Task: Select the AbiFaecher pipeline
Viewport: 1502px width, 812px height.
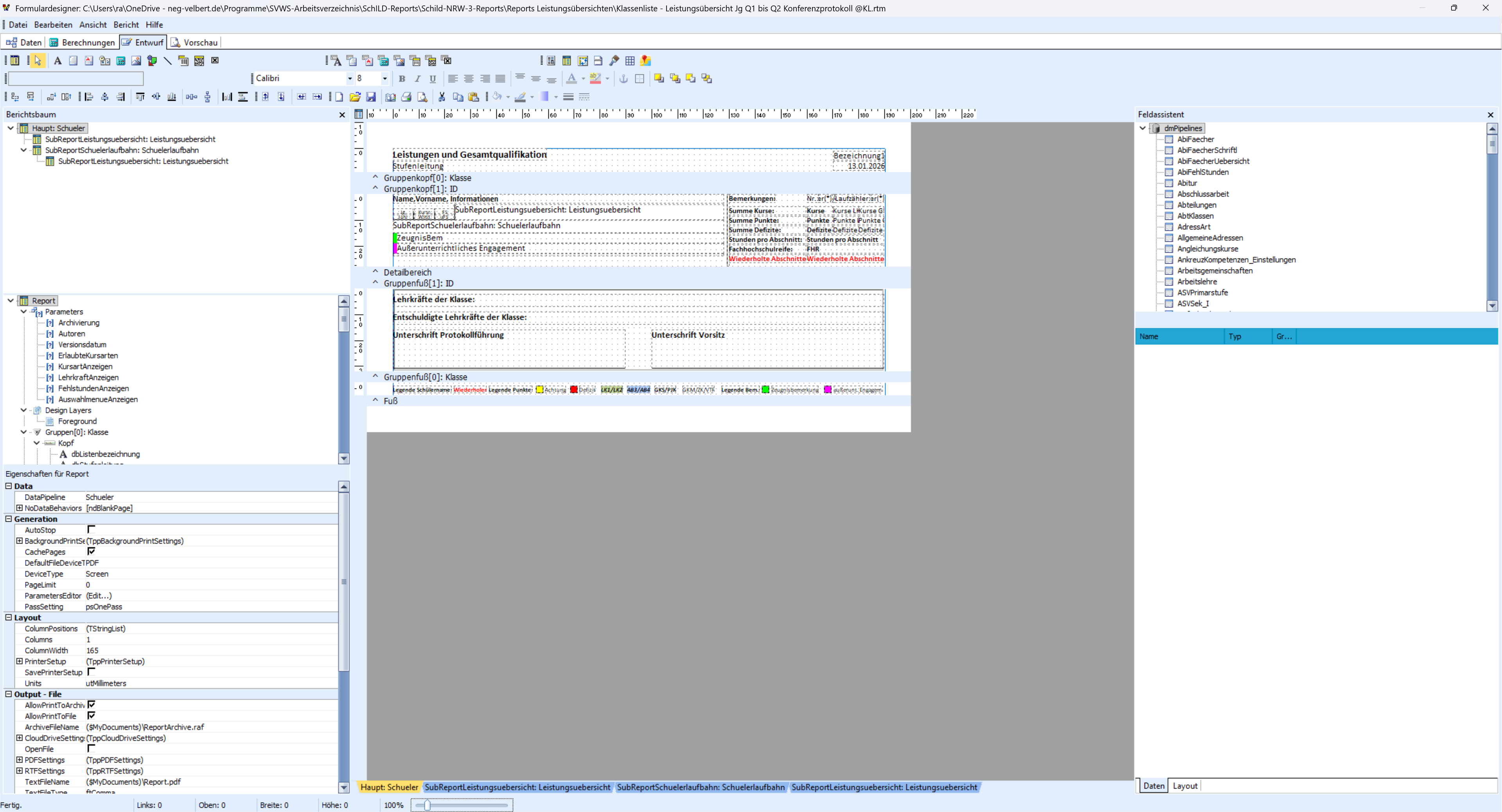Action: [1195, 139]
